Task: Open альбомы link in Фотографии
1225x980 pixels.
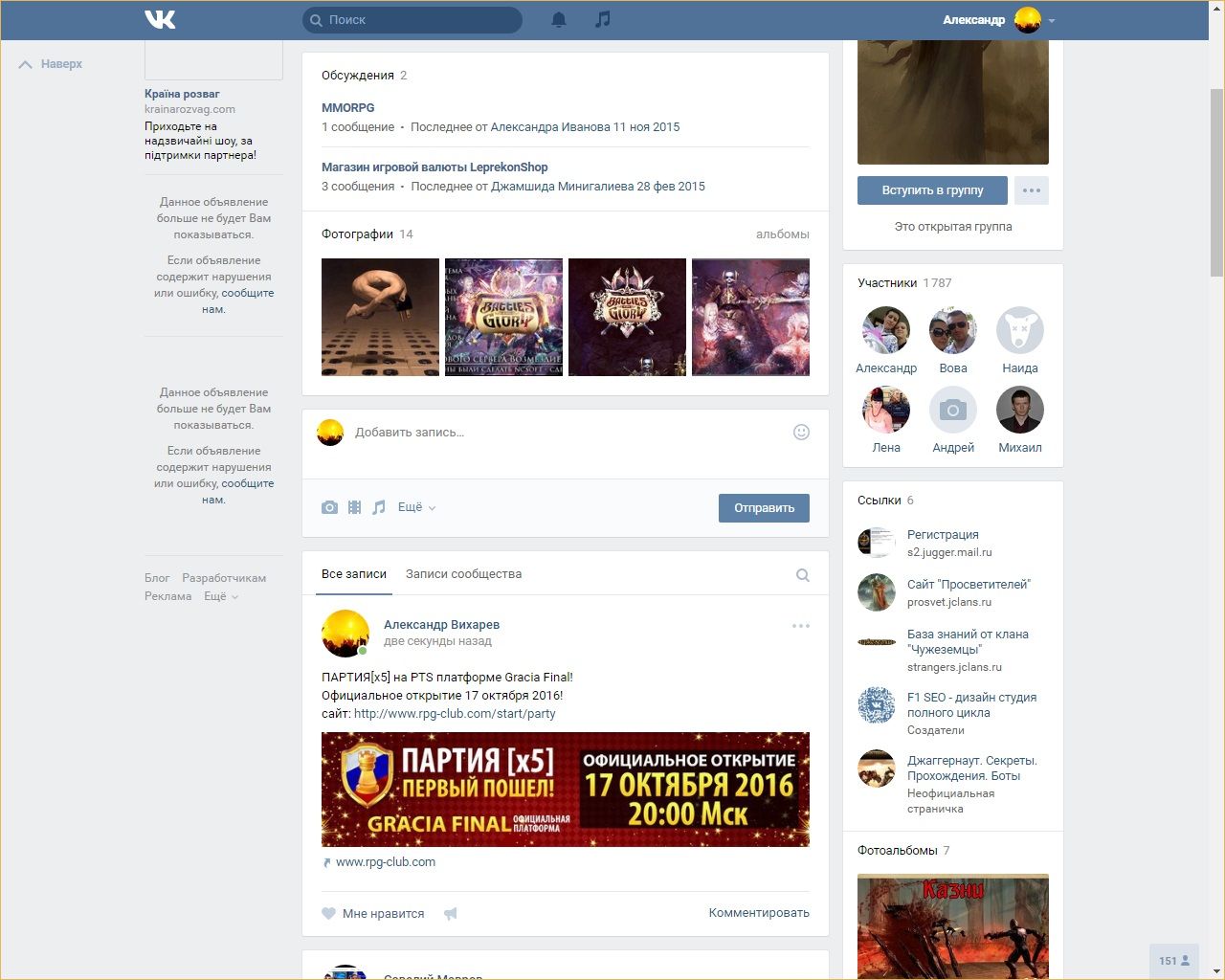Action: click(x=783, y=234)
